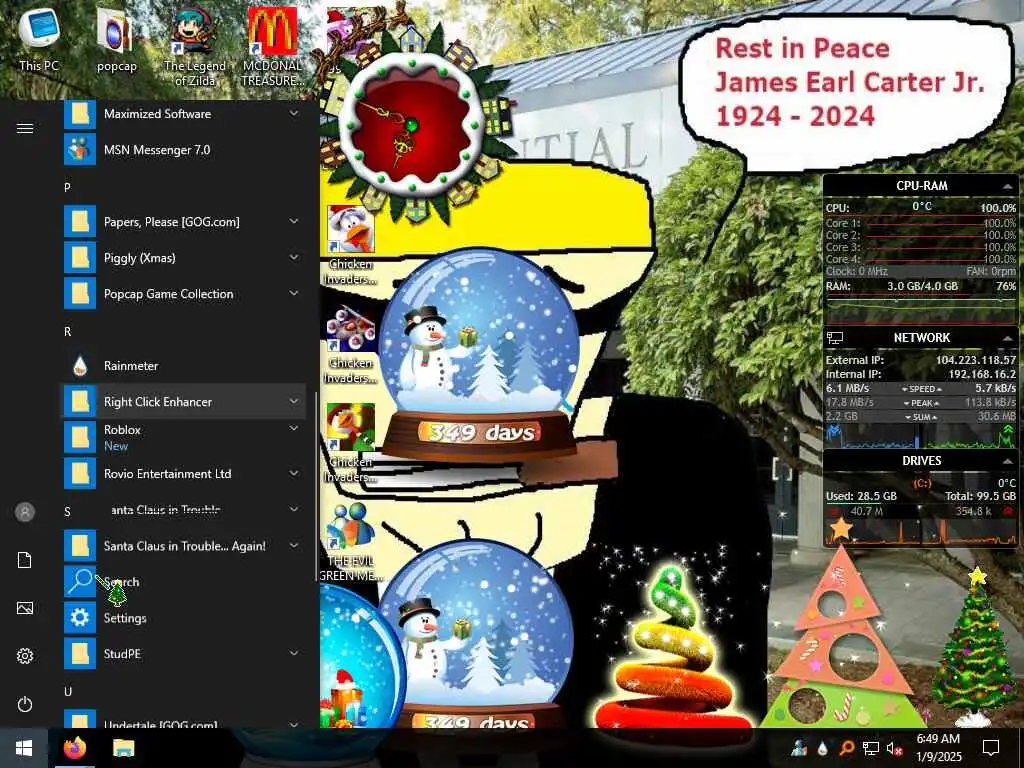Expand the Start menu hamburger button

point(25,128)
